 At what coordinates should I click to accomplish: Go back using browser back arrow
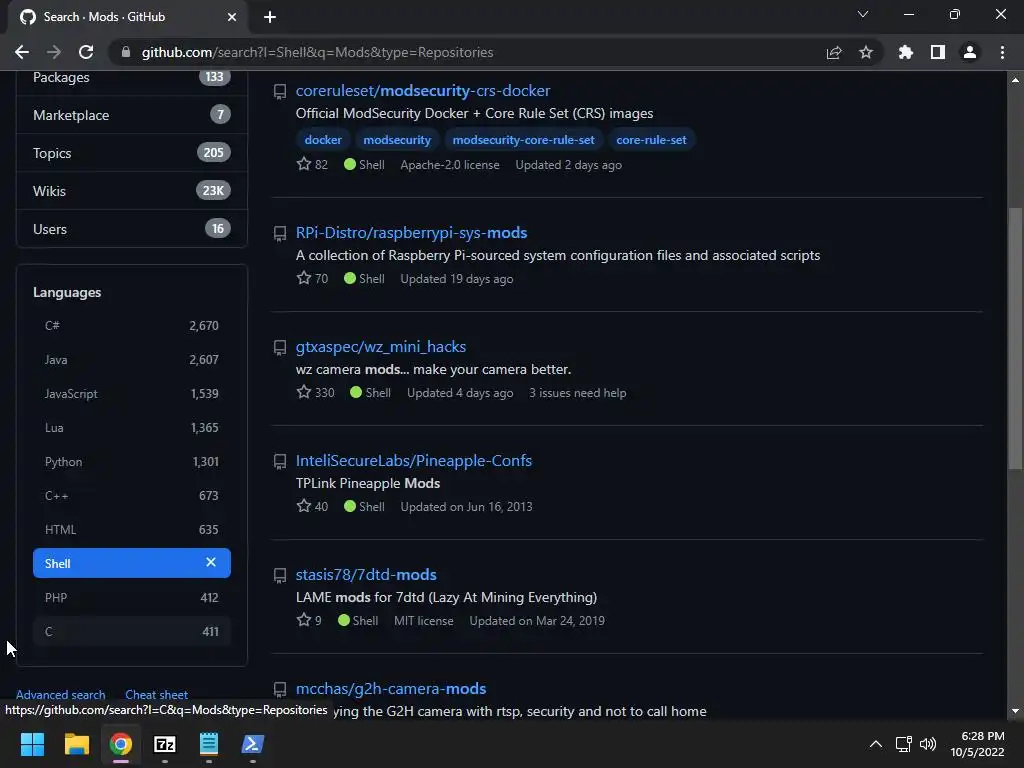point(22,52)
